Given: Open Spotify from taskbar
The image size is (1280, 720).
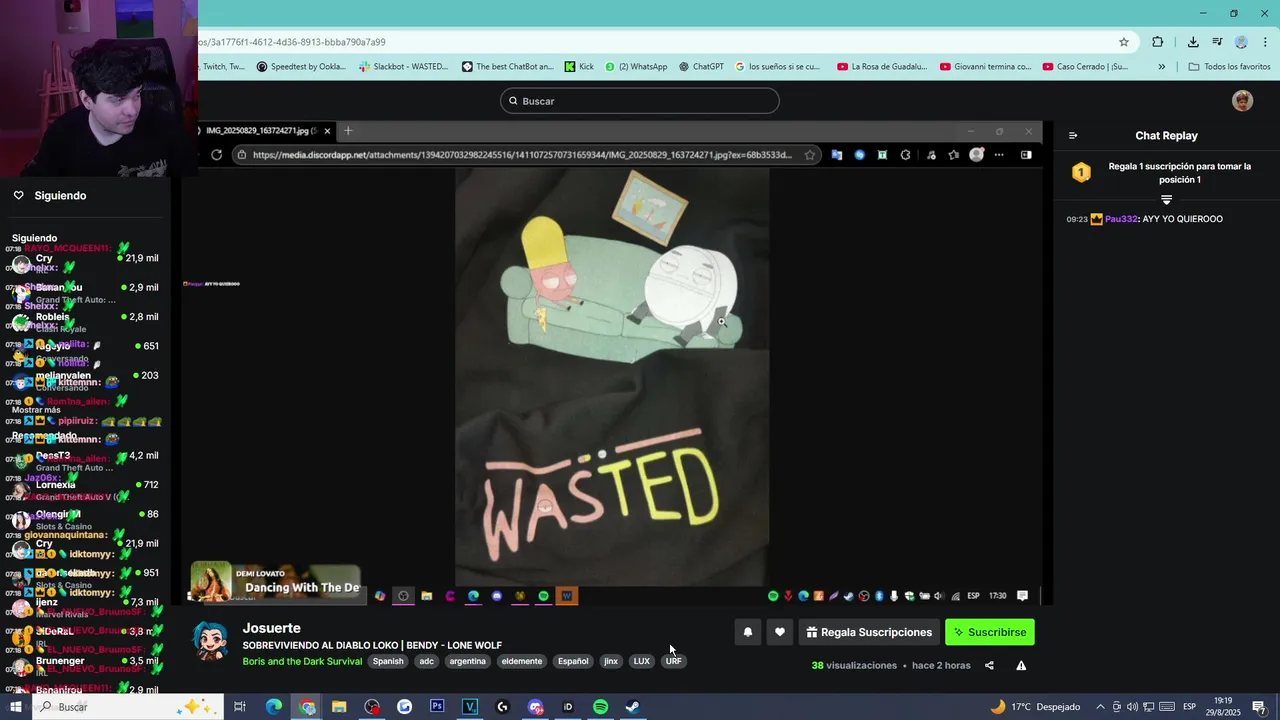Looking at the screenshot, I should pos(600,707).
